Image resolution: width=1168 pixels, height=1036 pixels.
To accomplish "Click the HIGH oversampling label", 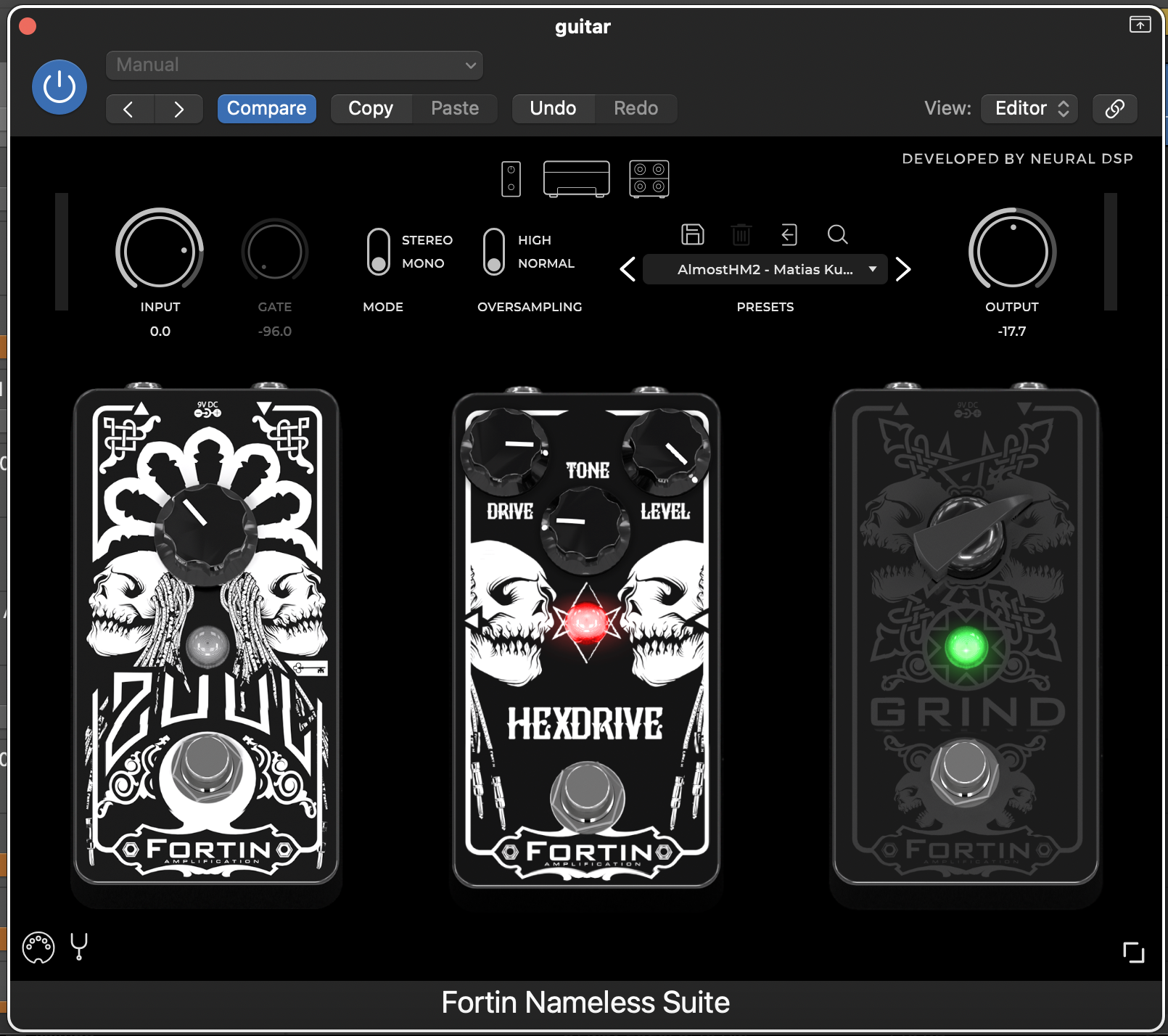I will click(x=535, y=240).
